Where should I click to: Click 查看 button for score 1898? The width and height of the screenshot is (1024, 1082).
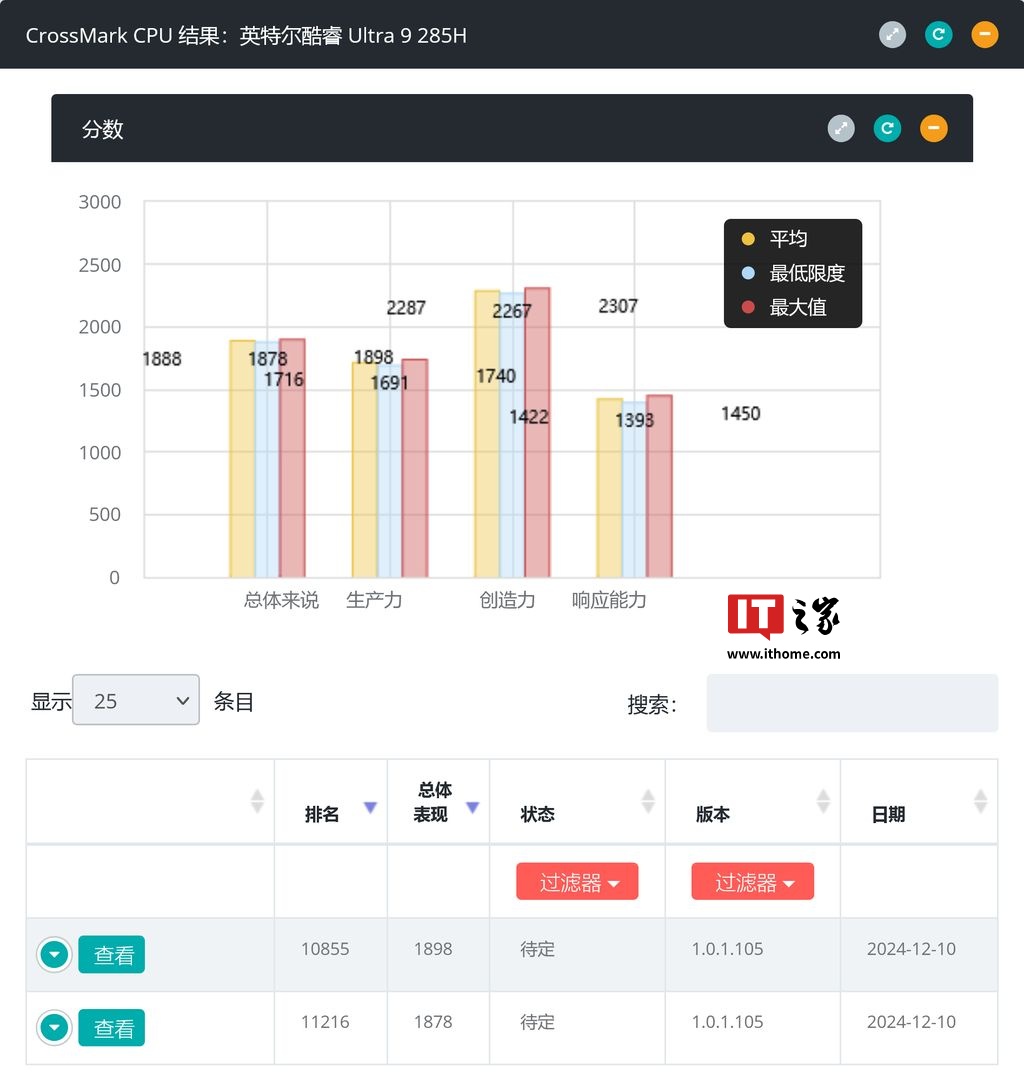click(112, 954)
